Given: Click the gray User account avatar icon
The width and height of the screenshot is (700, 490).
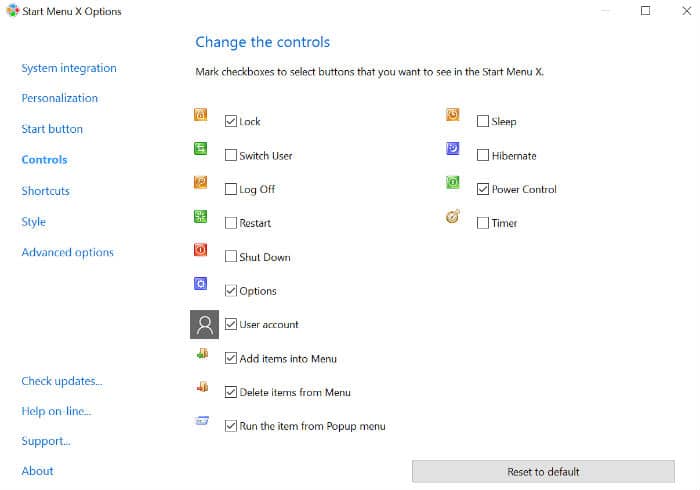Looking at the screenshot, I should click(204, 324).
